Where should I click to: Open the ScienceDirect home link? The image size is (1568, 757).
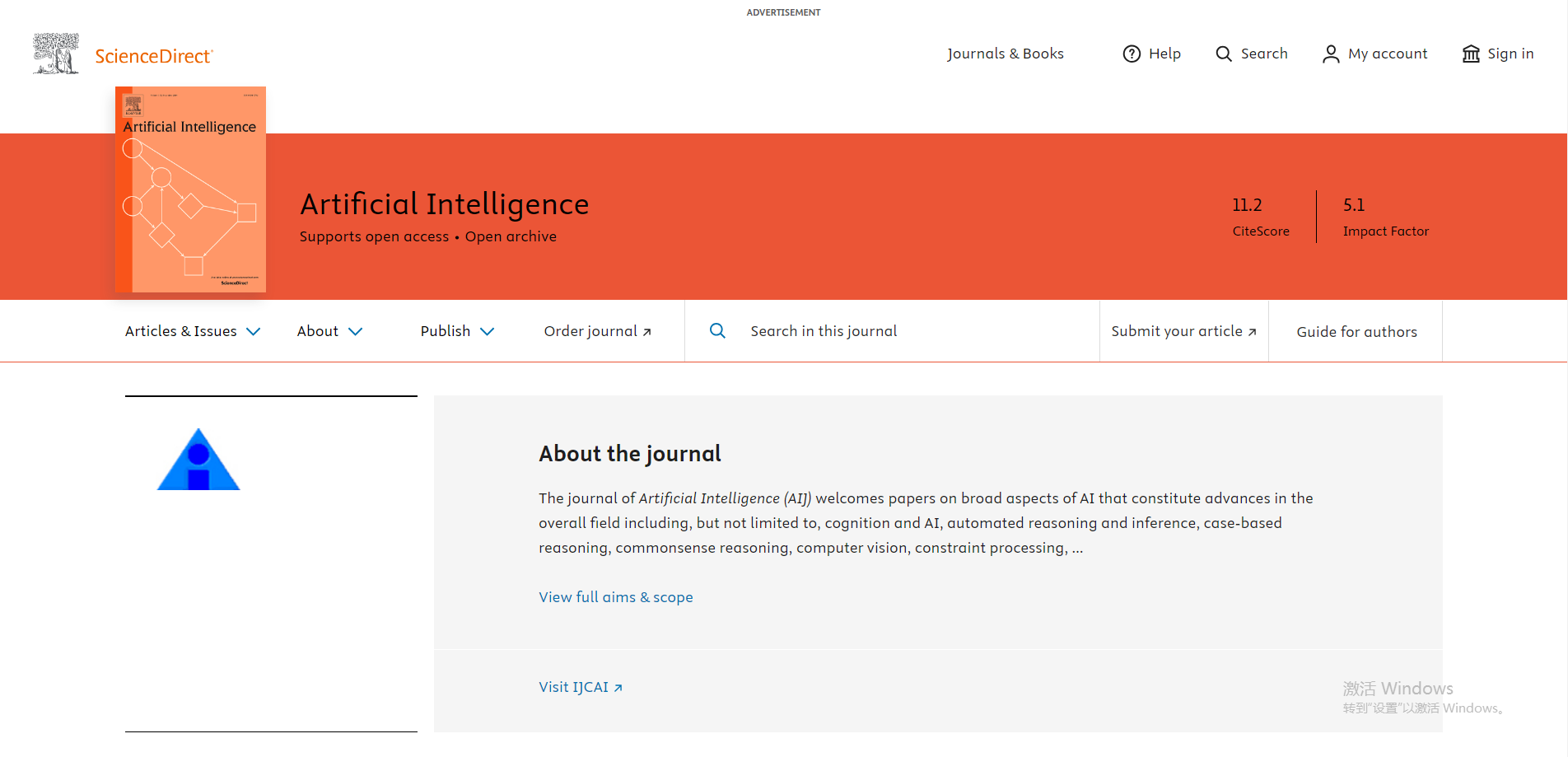tap(154, 56)
